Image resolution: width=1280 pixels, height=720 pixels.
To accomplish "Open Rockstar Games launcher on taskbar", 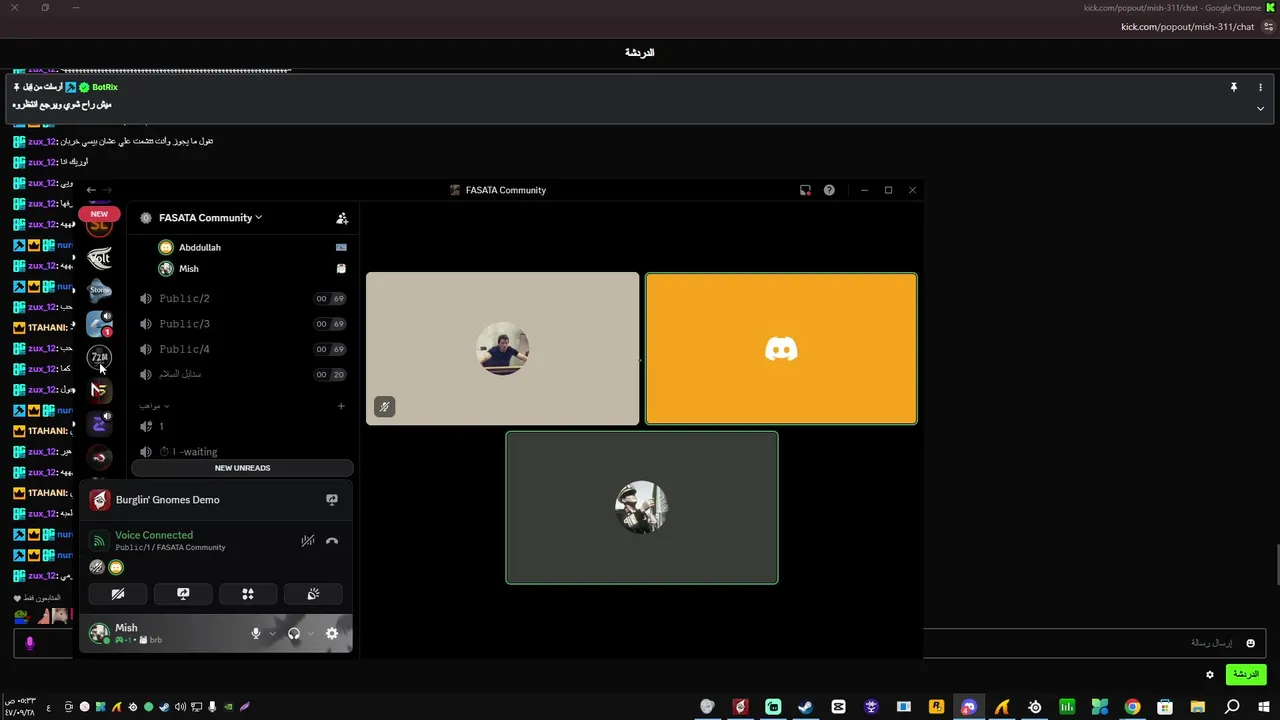I will point(936,707).
